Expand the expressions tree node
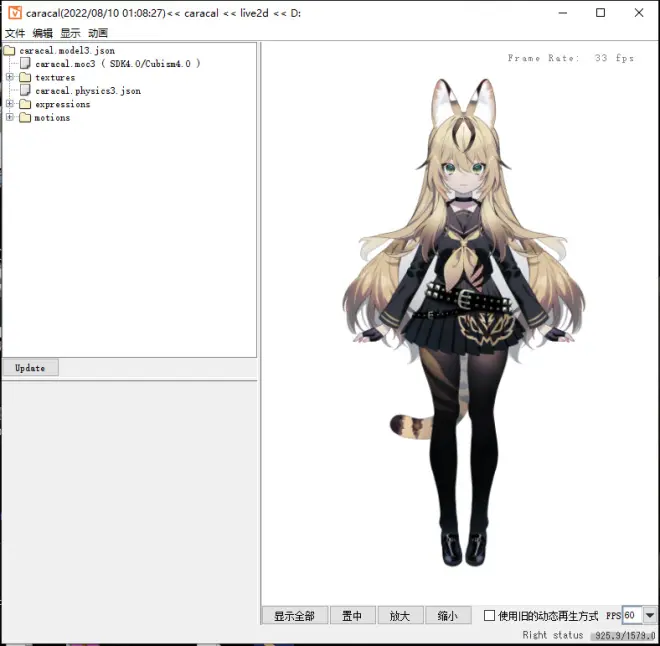This screenshot has width=660, height=646. coord(10,104)
